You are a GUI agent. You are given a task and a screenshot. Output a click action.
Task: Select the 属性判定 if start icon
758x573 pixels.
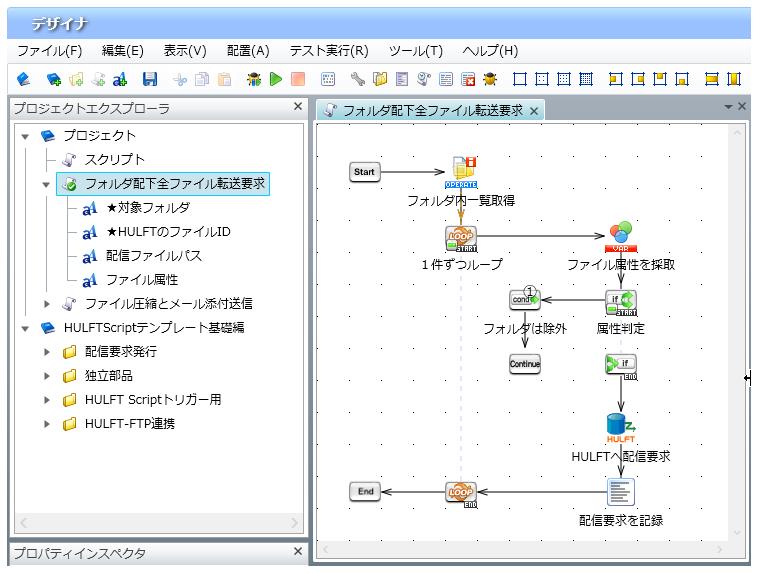point(621,303)
